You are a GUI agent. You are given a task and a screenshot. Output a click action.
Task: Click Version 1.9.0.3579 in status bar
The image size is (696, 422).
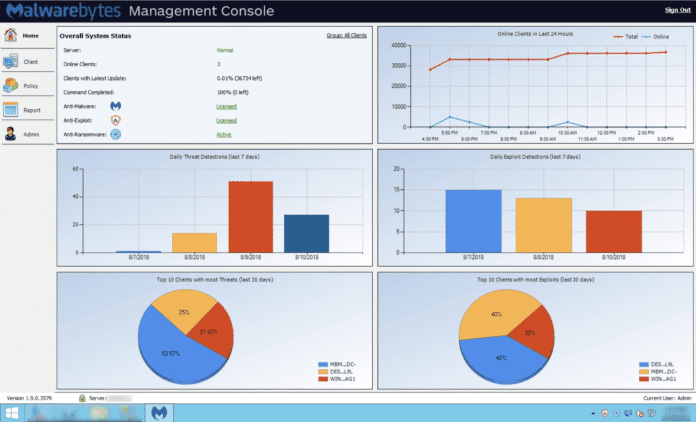[x=29, y=398]
